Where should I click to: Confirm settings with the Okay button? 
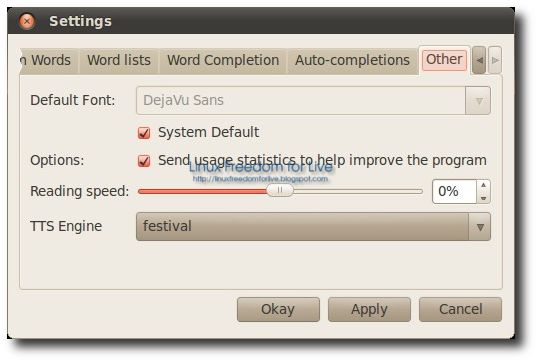pos(278,310)
